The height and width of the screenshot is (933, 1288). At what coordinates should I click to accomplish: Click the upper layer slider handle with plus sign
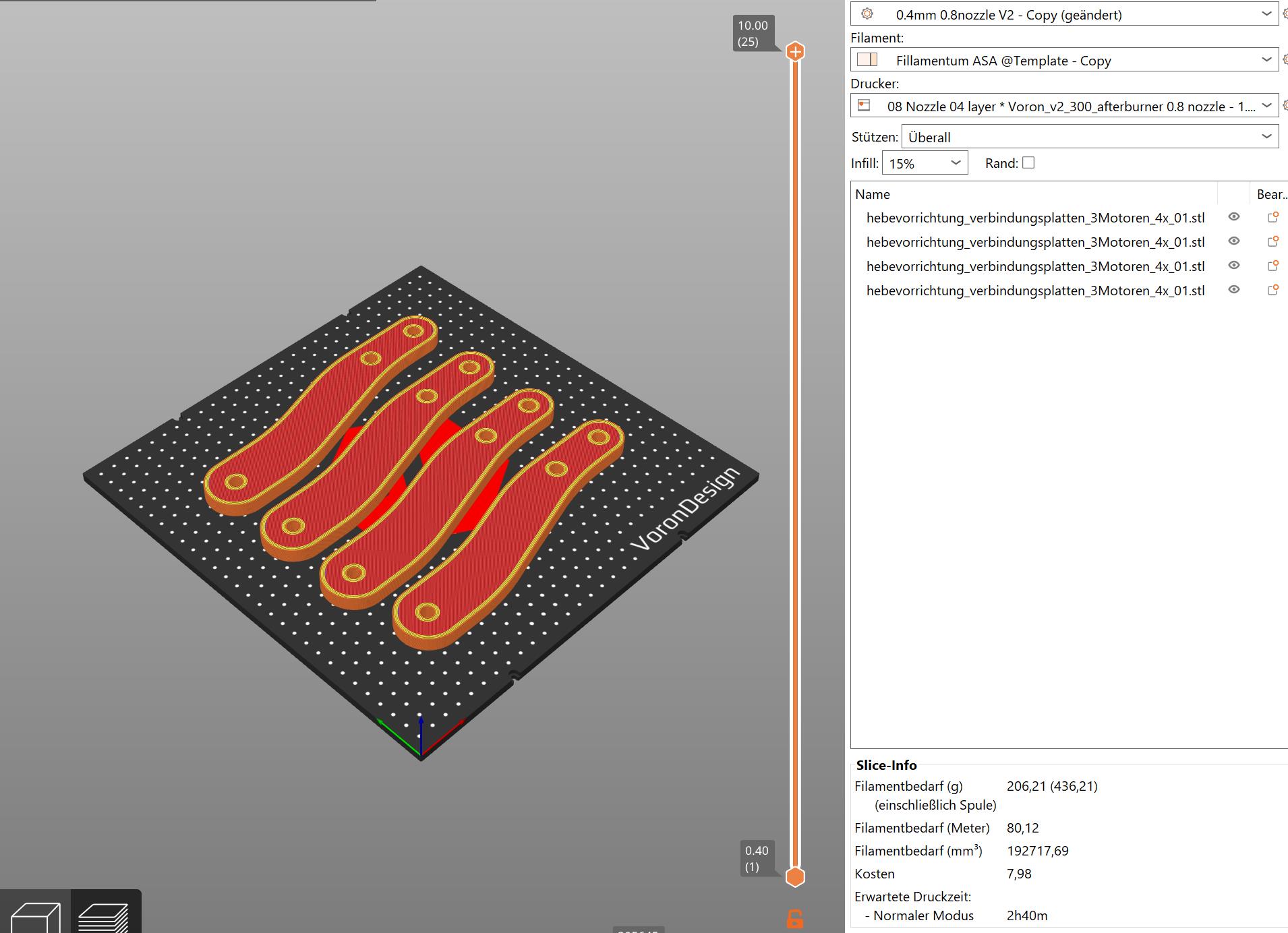(796, 52)
